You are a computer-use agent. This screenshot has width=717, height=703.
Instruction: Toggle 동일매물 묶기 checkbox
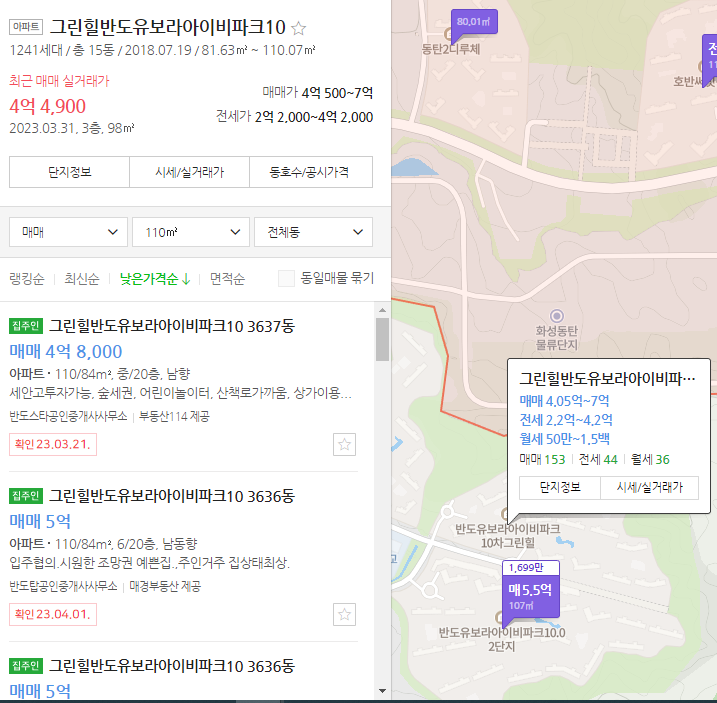[286, 278]
